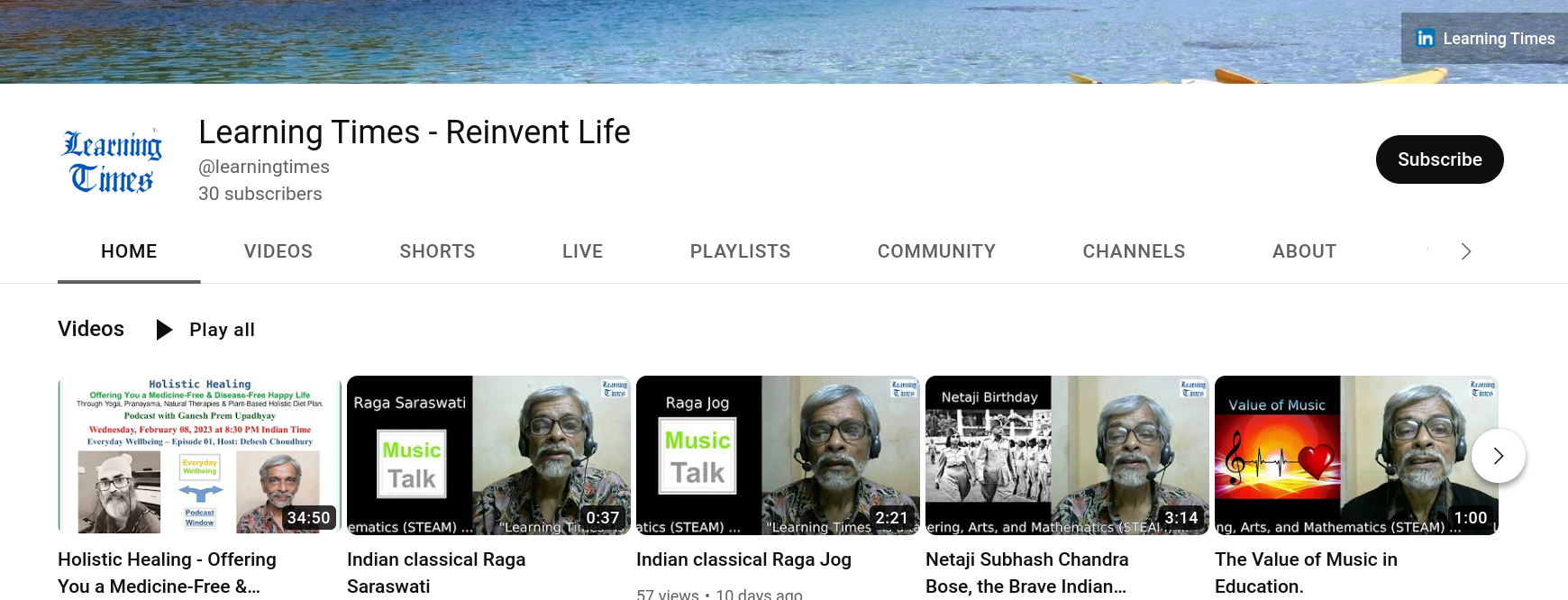Open the SHORTS tab
The image size is (1568, 600).
pos(437,251)
